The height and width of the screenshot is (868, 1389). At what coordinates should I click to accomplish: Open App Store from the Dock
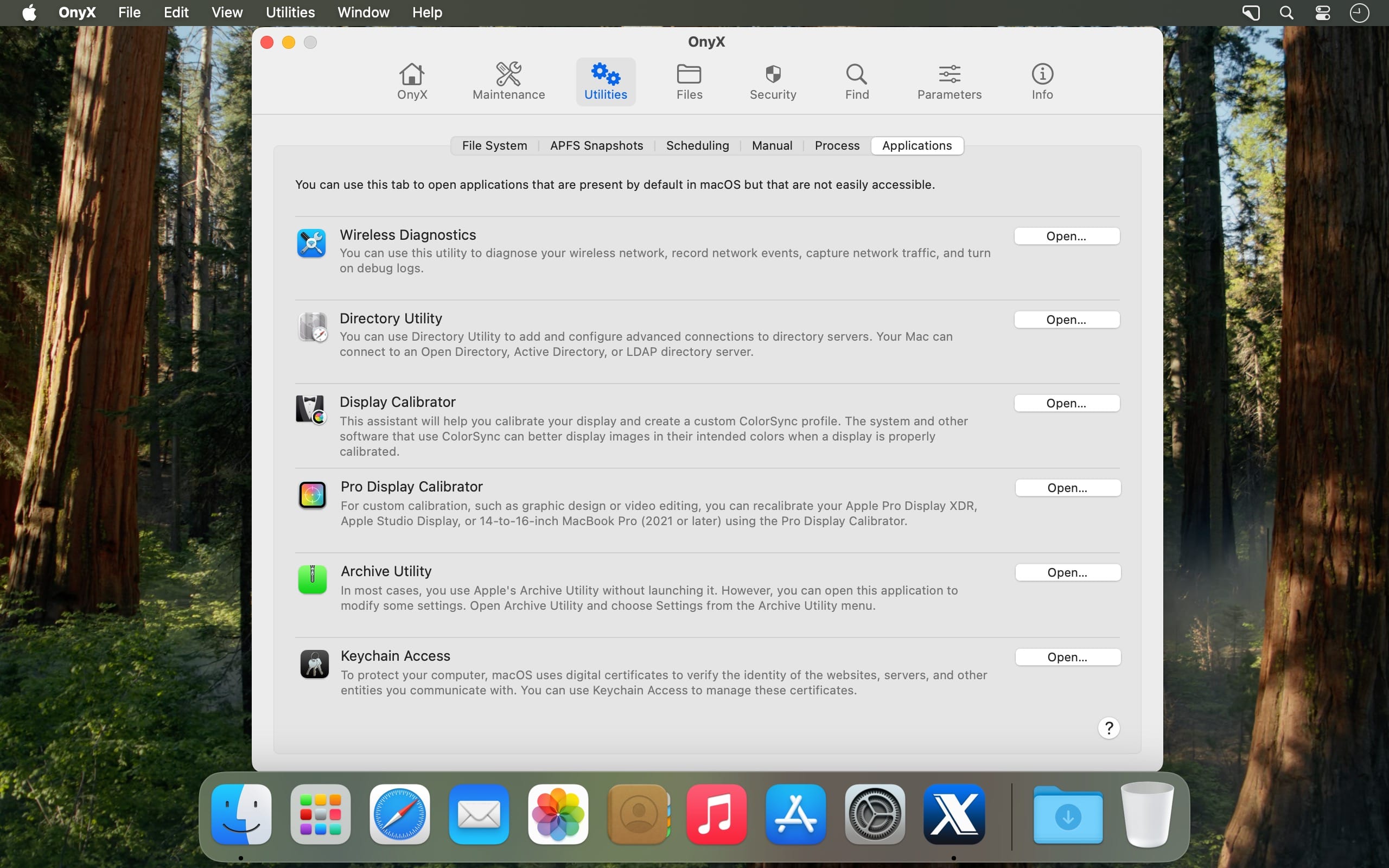[x=795, y=814]
